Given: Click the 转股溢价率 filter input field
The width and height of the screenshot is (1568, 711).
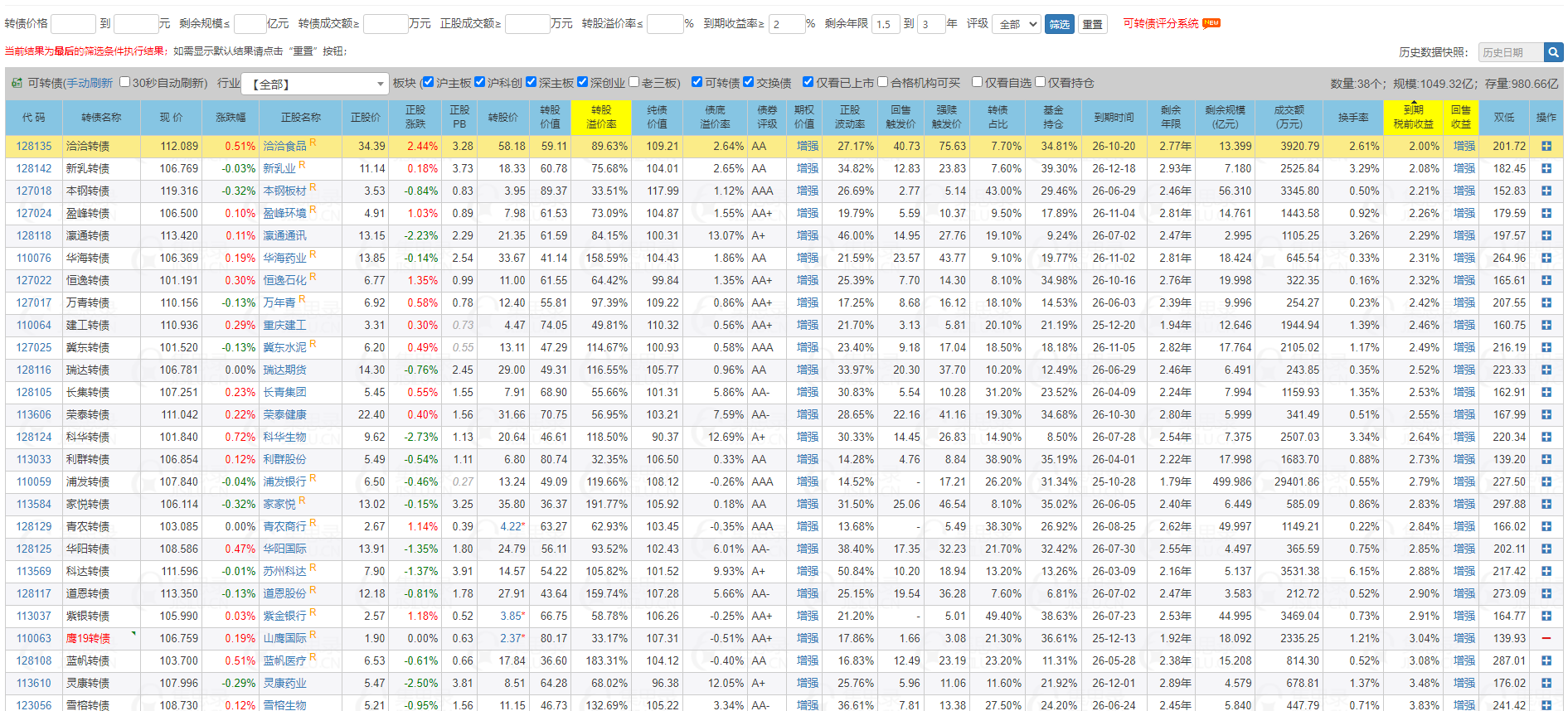Looking at the screenshot, I should (x=665, y=24).
